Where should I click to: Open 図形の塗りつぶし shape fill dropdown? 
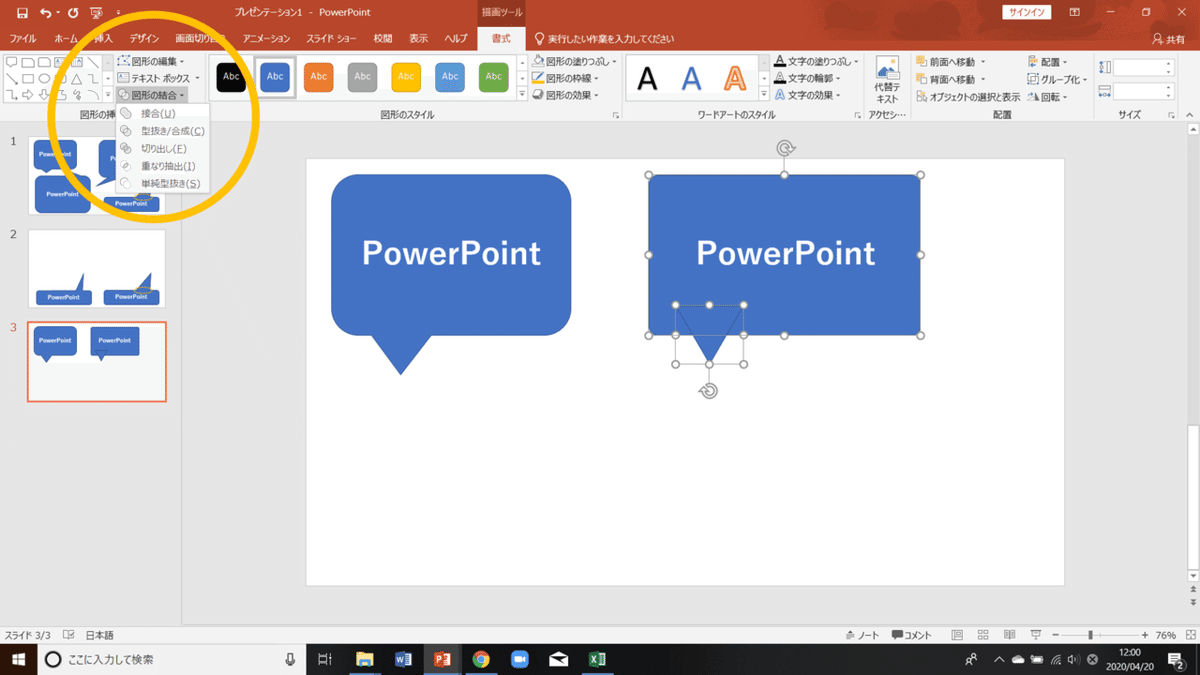tap(575, 61)
